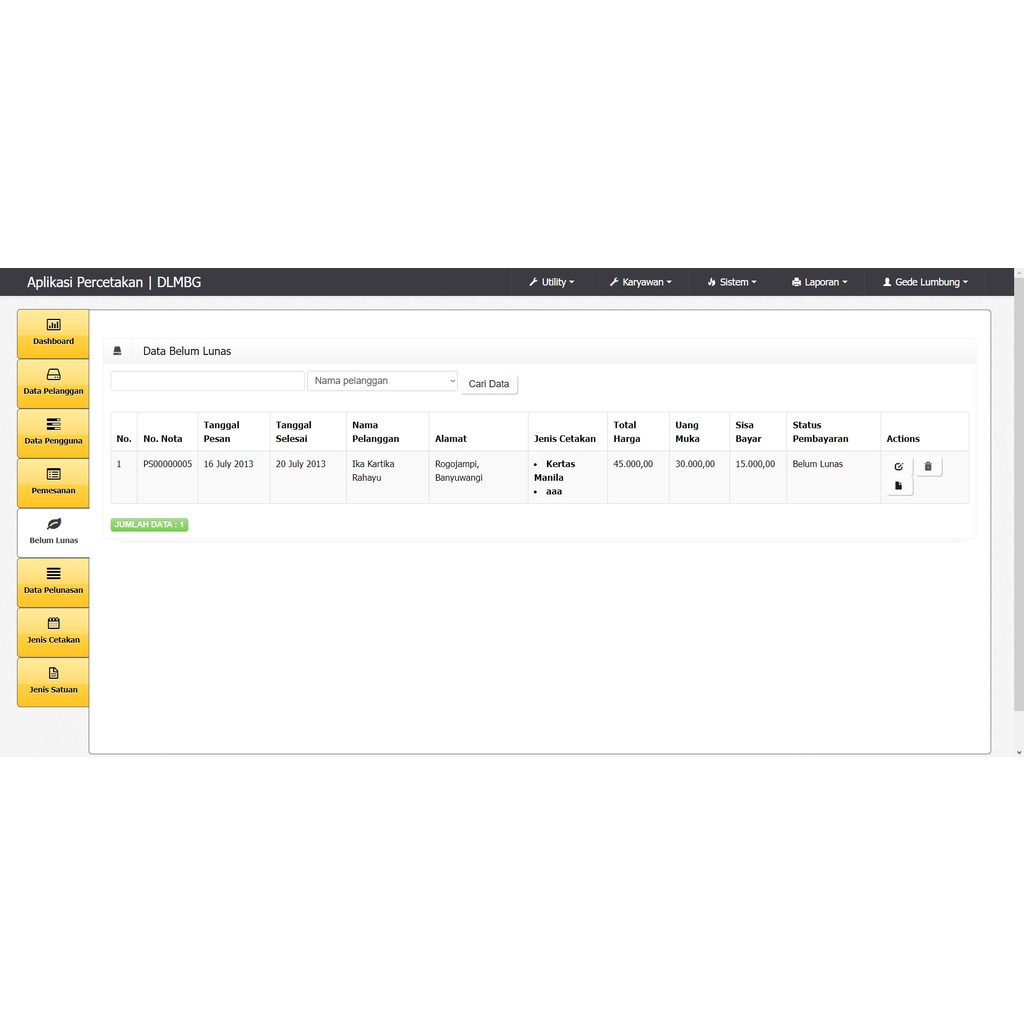
Task: Click the No. Nota column header
Action: coord(163,439)
